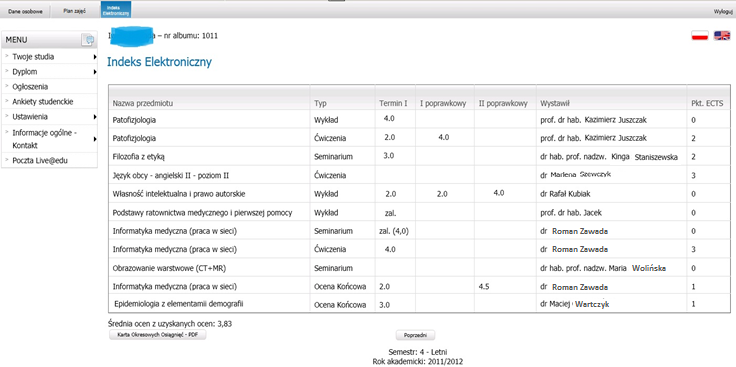The width and height of the screenshot is (736, 367).
Task: Click teacher dr Maciej Wartczyk
Action: click(575, 304)
